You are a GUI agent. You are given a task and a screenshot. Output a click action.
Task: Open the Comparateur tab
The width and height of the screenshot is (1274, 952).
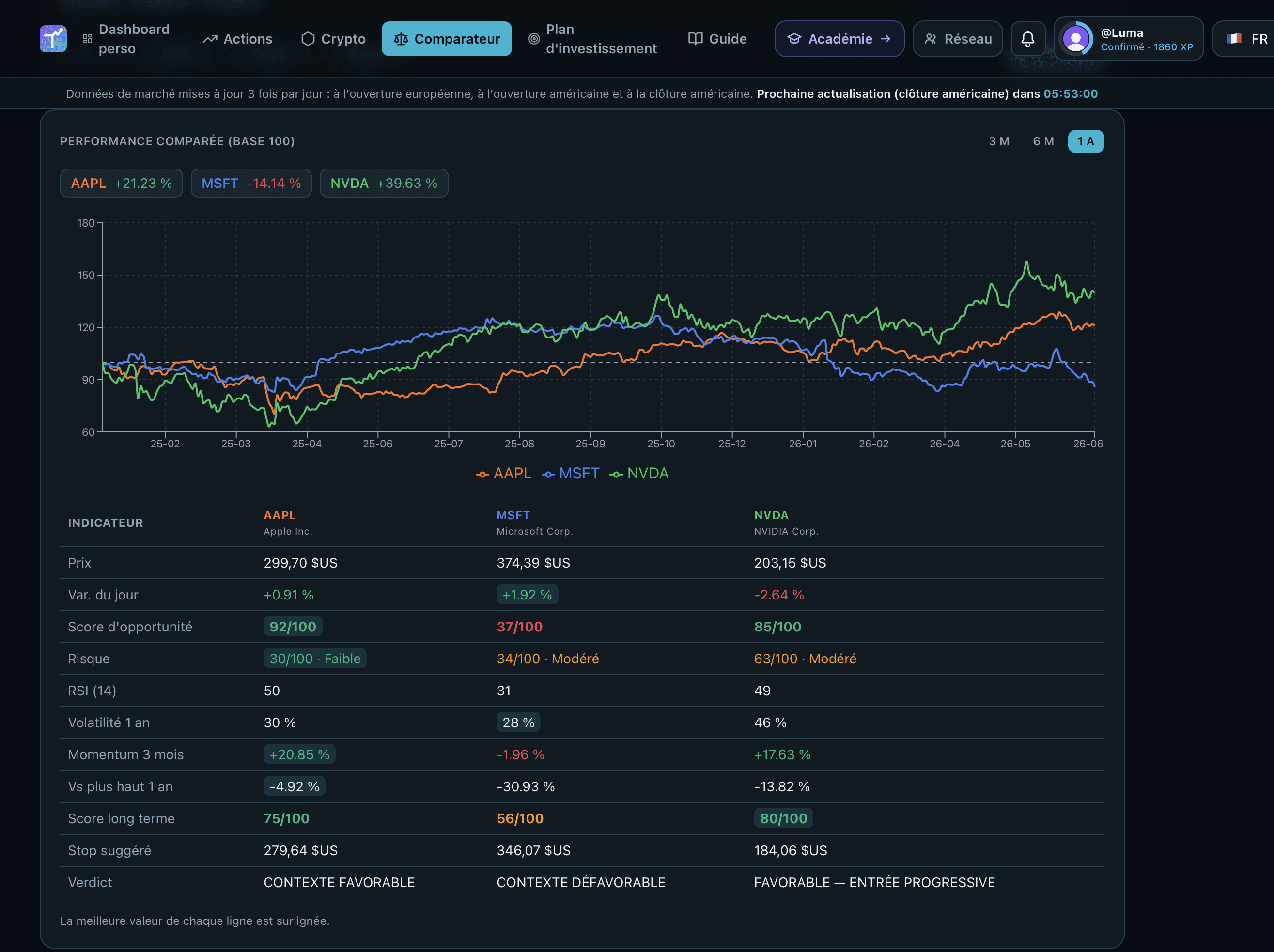446,39
